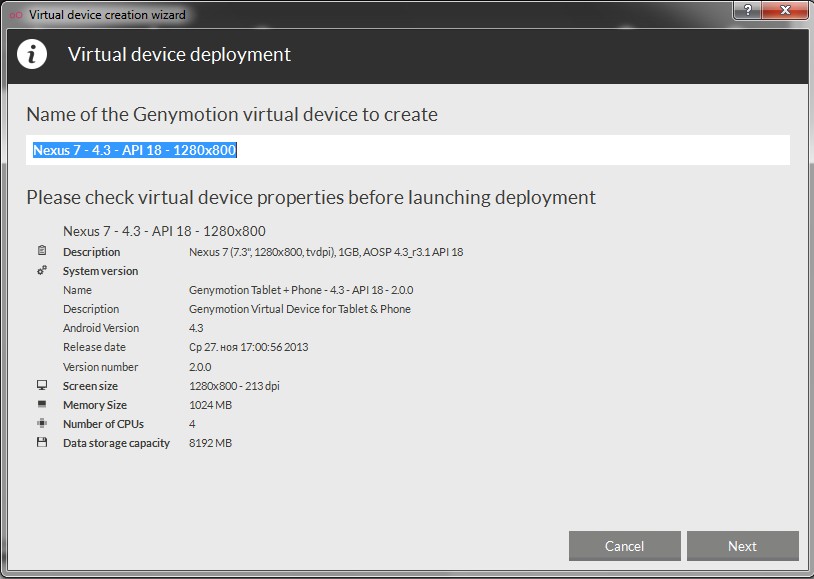Image resolution: width=814 pixels, height=579 pixels.
Task: Click the 'Version number' label
Action: click(101, 367)
